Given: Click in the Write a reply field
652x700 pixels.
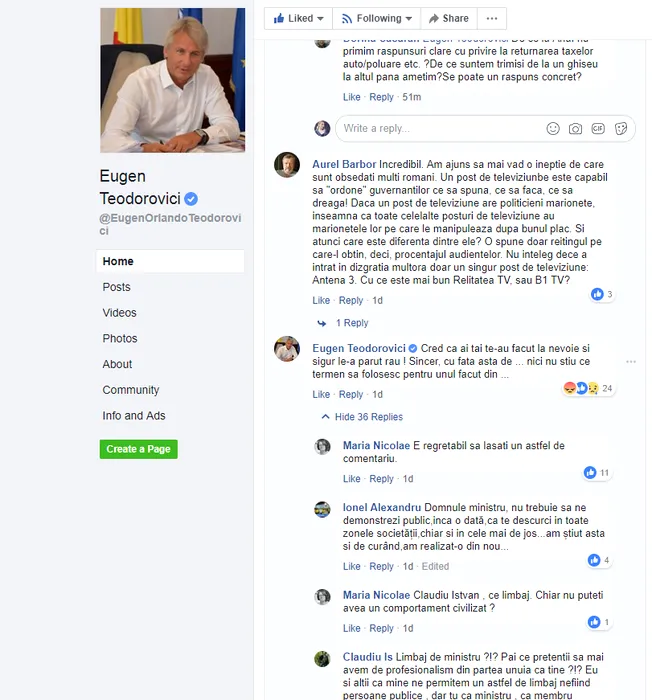Looking at the screenshot, I should pos(442,129).
